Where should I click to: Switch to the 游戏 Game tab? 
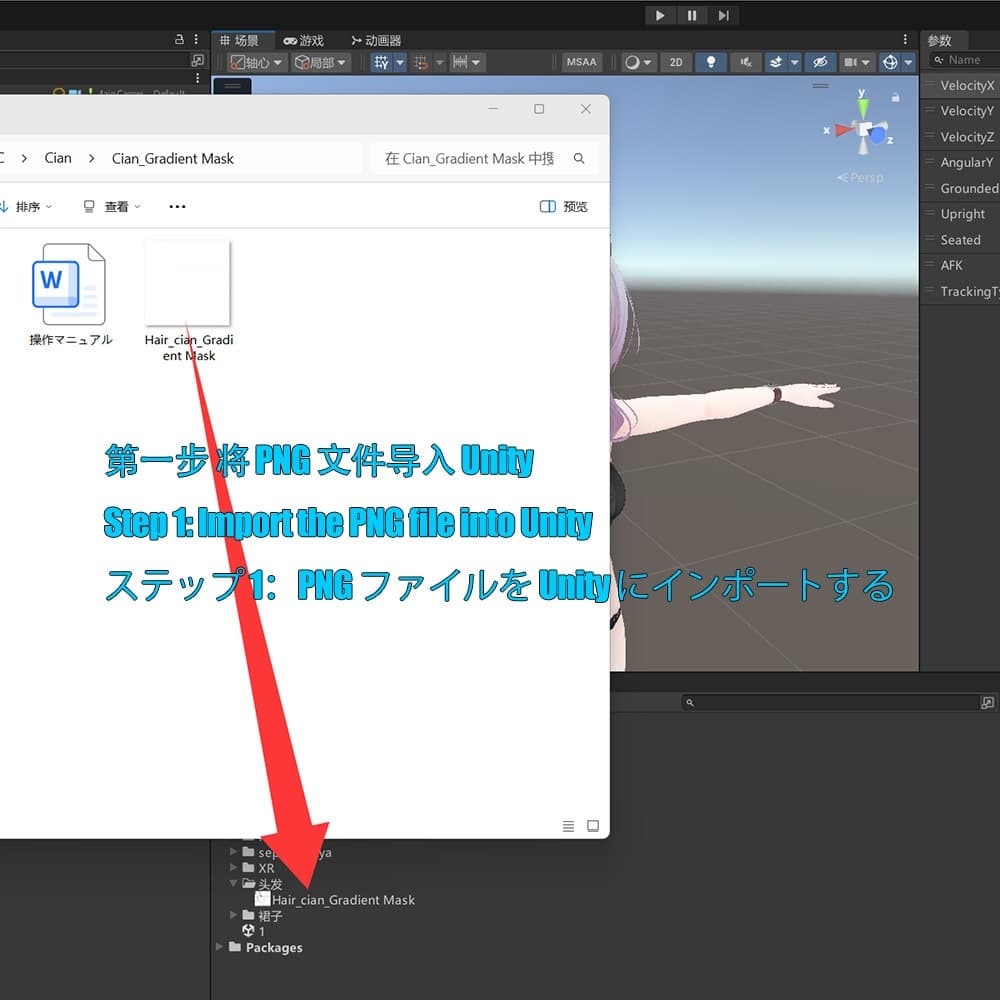[x=304, y=40]
